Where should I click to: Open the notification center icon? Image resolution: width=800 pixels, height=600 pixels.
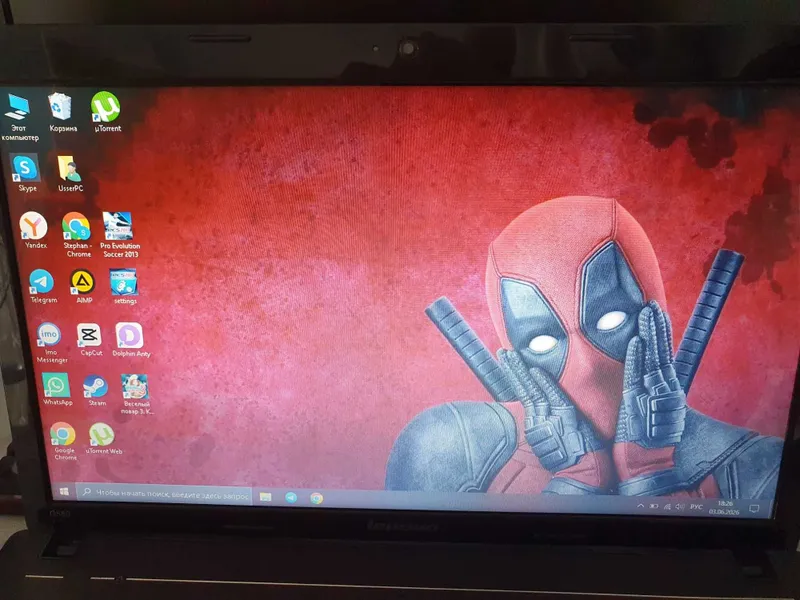[x=754, y=509]
